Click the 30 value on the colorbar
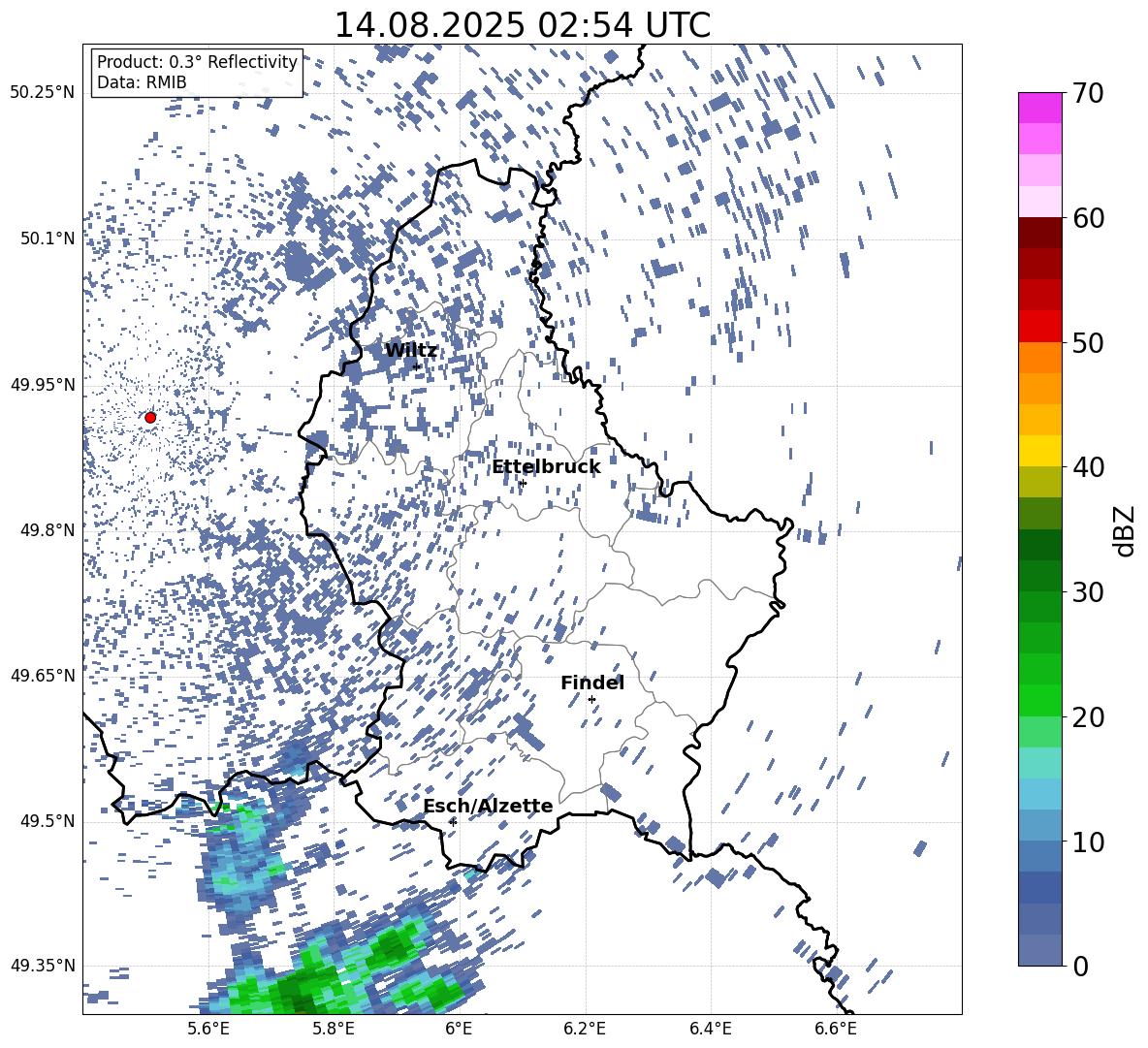This screenshot has width=1148, height=1048. click(1087, 592)
